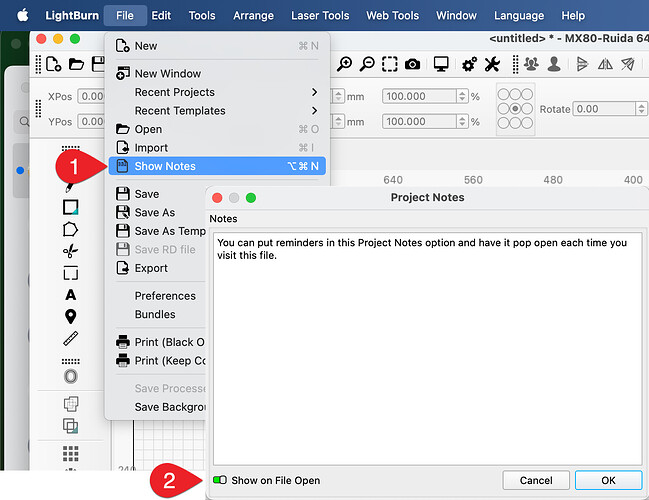649x500 pixels.
Task: Select the Position Laser pin tool
Action: coord(70,317)
